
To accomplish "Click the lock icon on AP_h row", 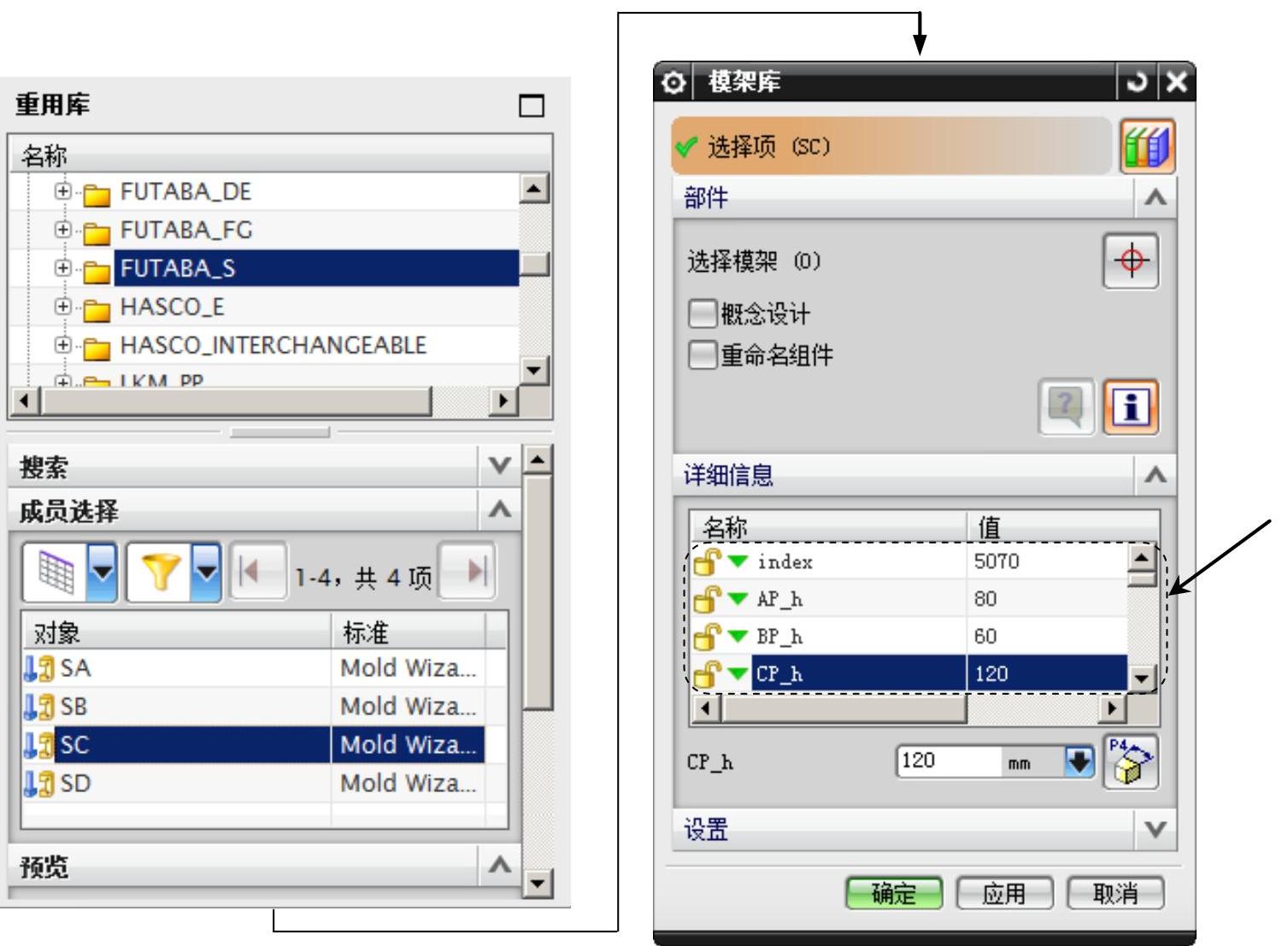I will 707,599.
